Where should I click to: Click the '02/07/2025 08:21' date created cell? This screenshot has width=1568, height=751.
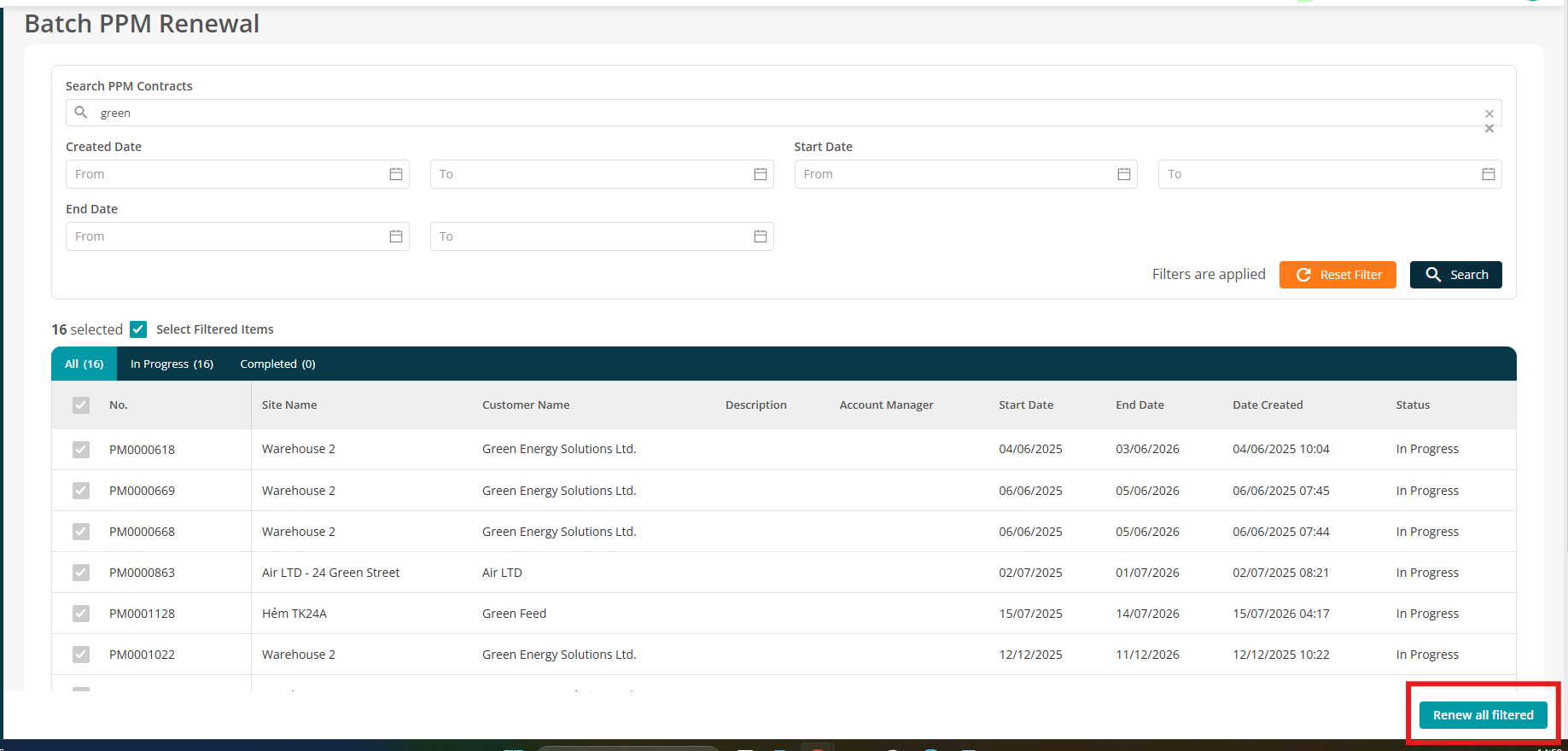pyautogui.click(x=1281, y=573)
